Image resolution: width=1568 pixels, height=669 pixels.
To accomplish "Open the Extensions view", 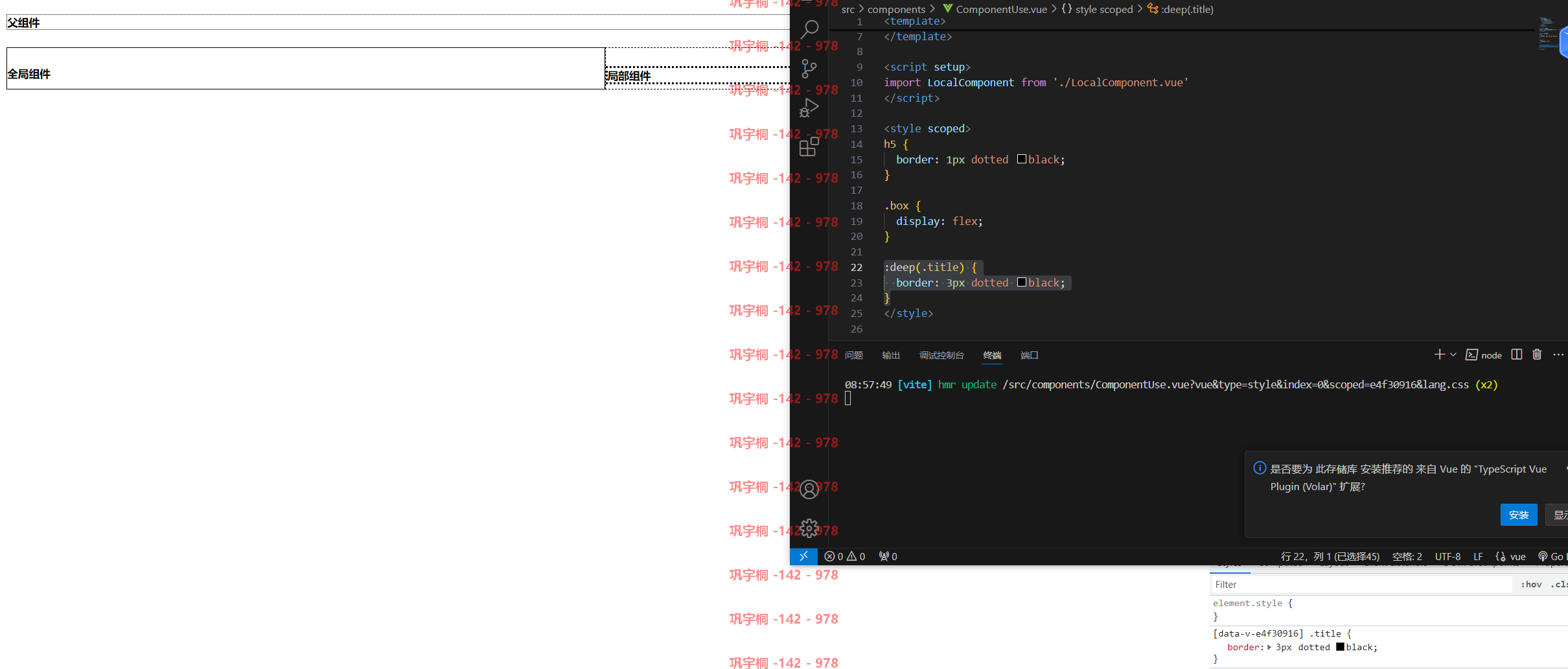I will point(809,147).
